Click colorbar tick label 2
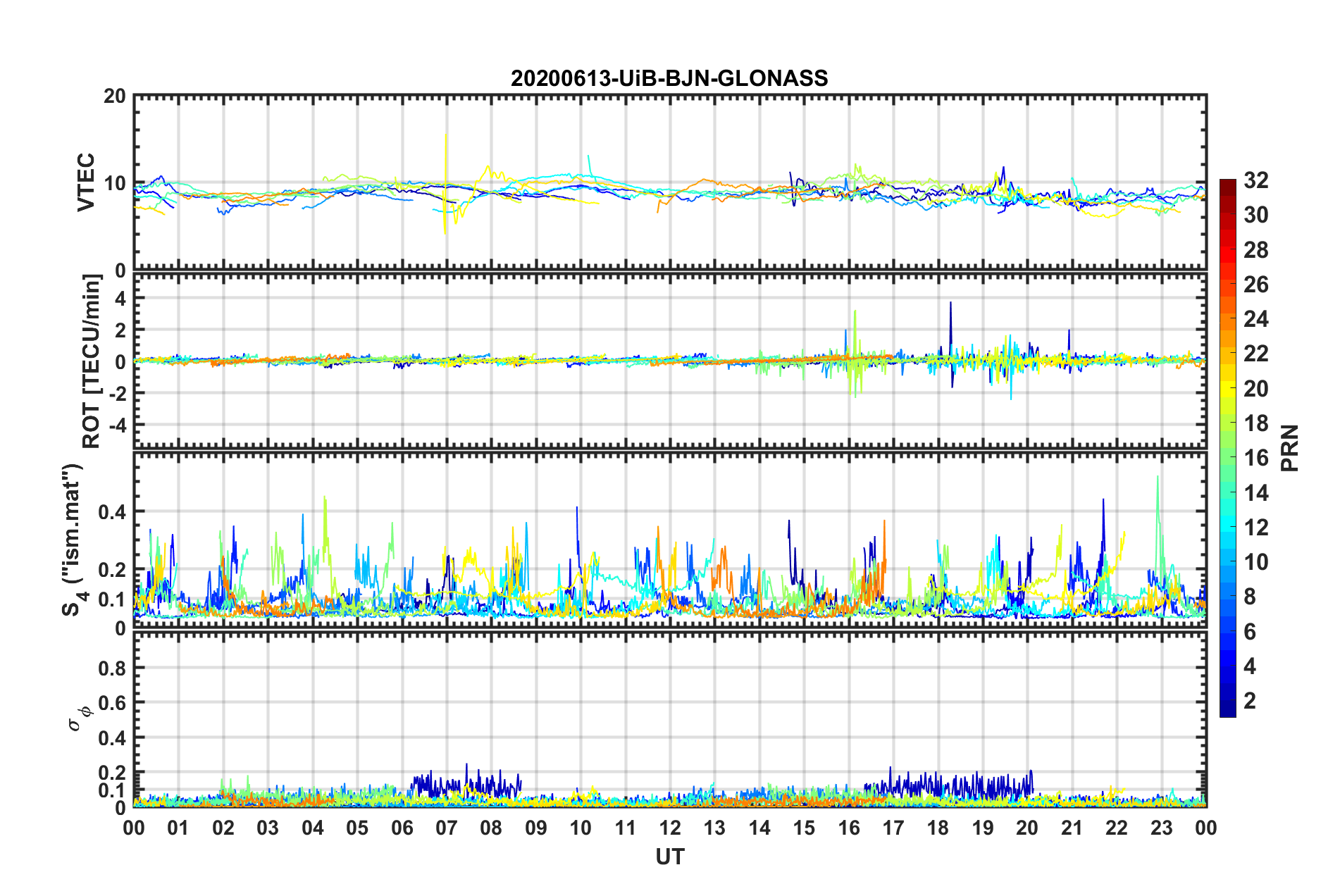1340x896 pixels. pyautogui.click(x=1250, y=700)
